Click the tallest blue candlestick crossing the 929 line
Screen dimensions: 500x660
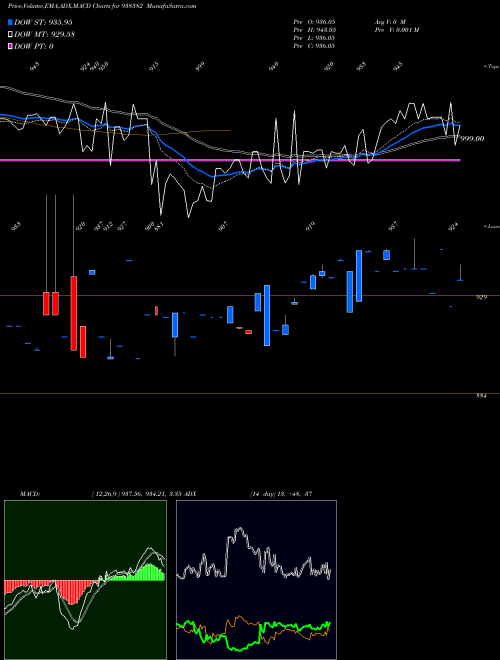(267, 315)
